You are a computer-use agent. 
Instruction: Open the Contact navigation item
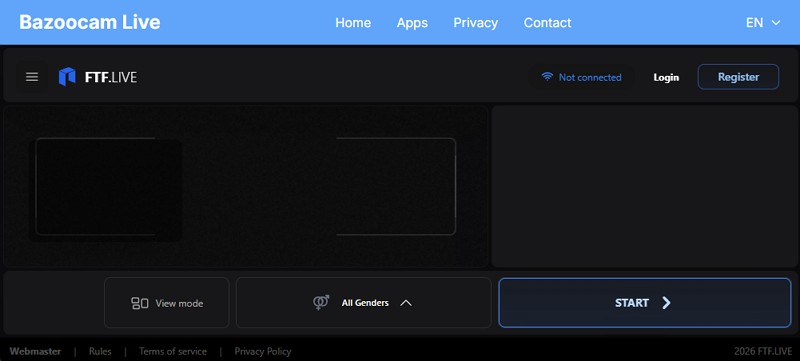tap(547, 23)
